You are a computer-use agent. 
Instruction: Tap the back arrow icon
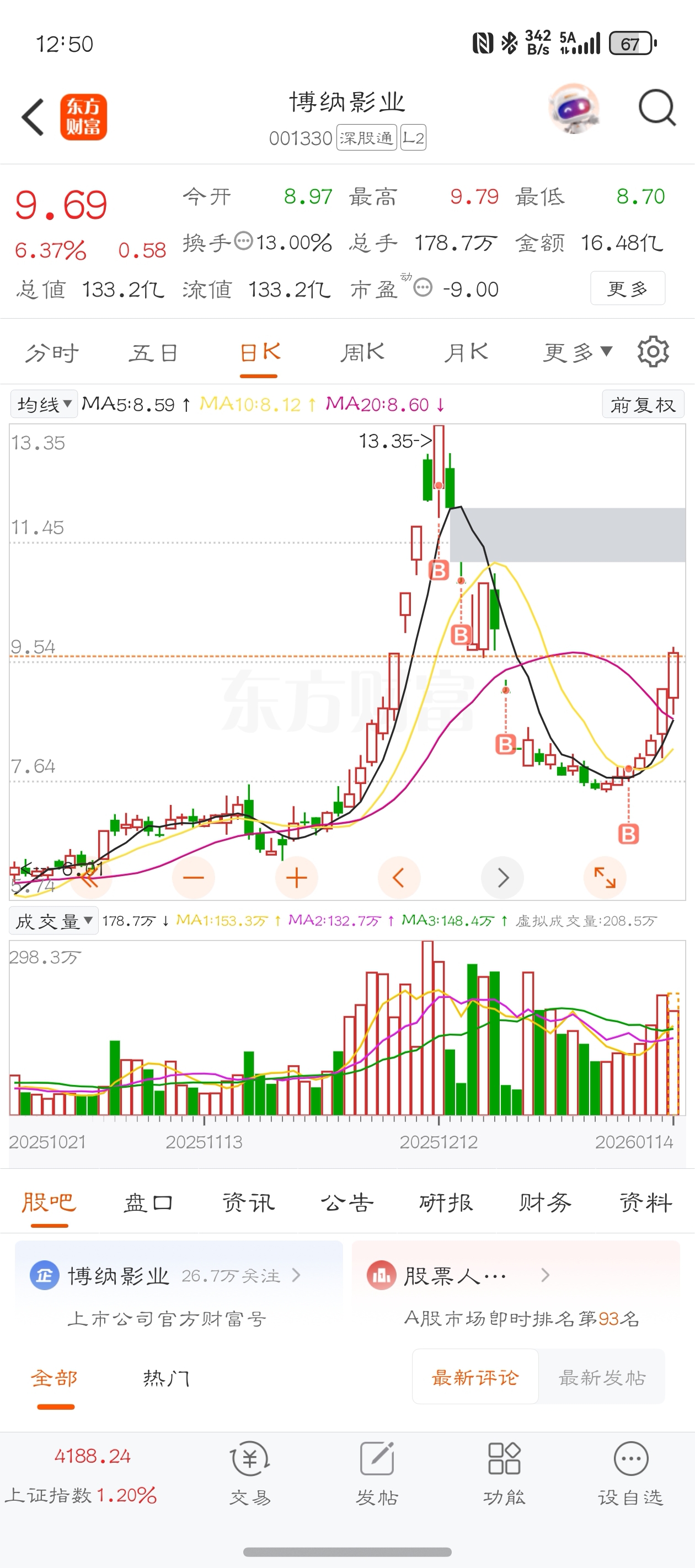coord(33,117)
